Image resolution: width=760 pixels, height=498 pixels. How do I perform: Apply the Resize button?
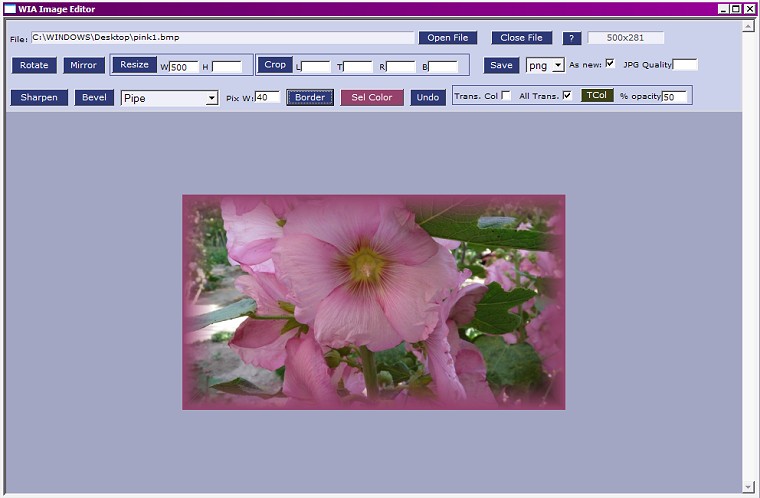tap(134, 64)
